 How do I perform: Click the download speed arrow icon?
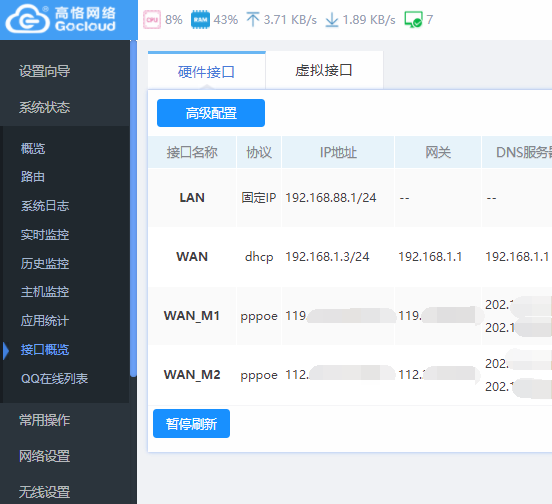click(x=332, y=19)
